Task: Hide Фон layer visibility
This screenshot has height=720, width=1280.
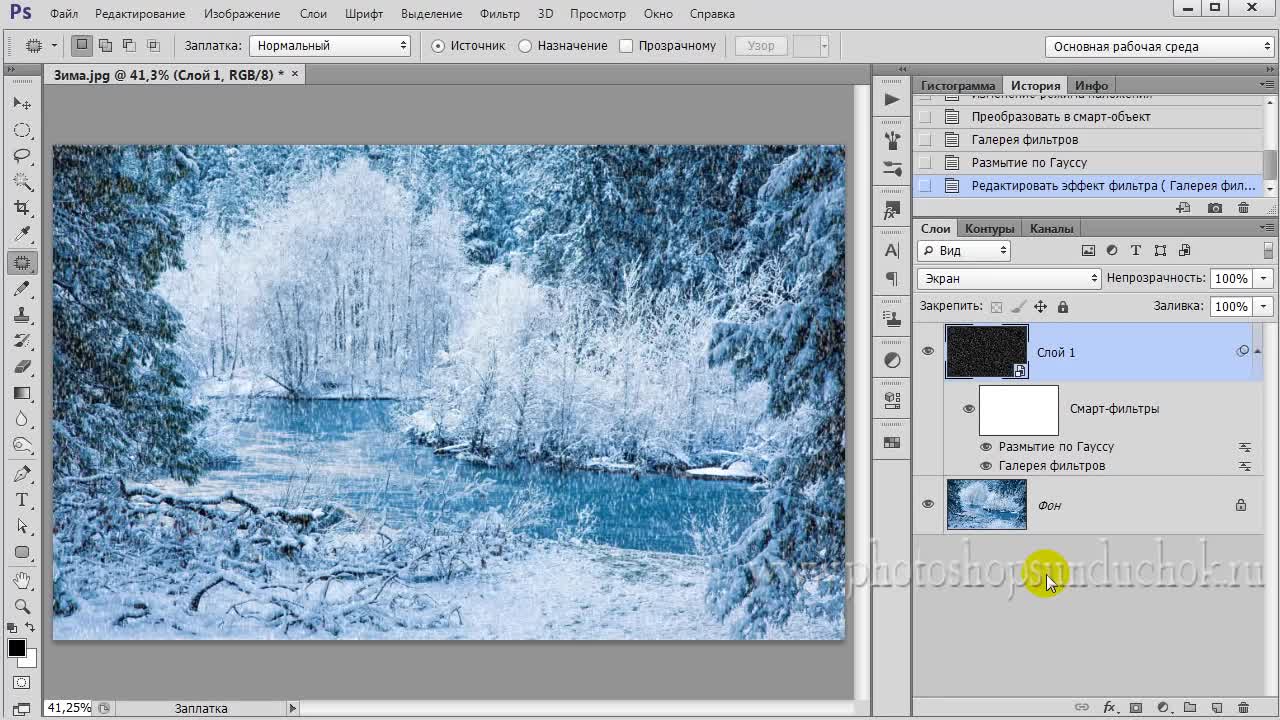Action: click(928, 504)
